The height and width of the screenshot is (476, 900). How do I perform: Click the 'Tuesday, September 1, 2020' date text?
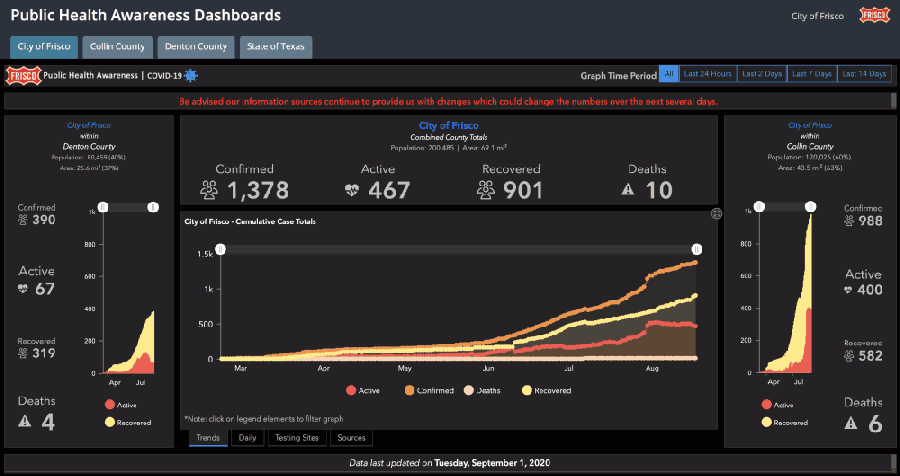click(492, 463)
